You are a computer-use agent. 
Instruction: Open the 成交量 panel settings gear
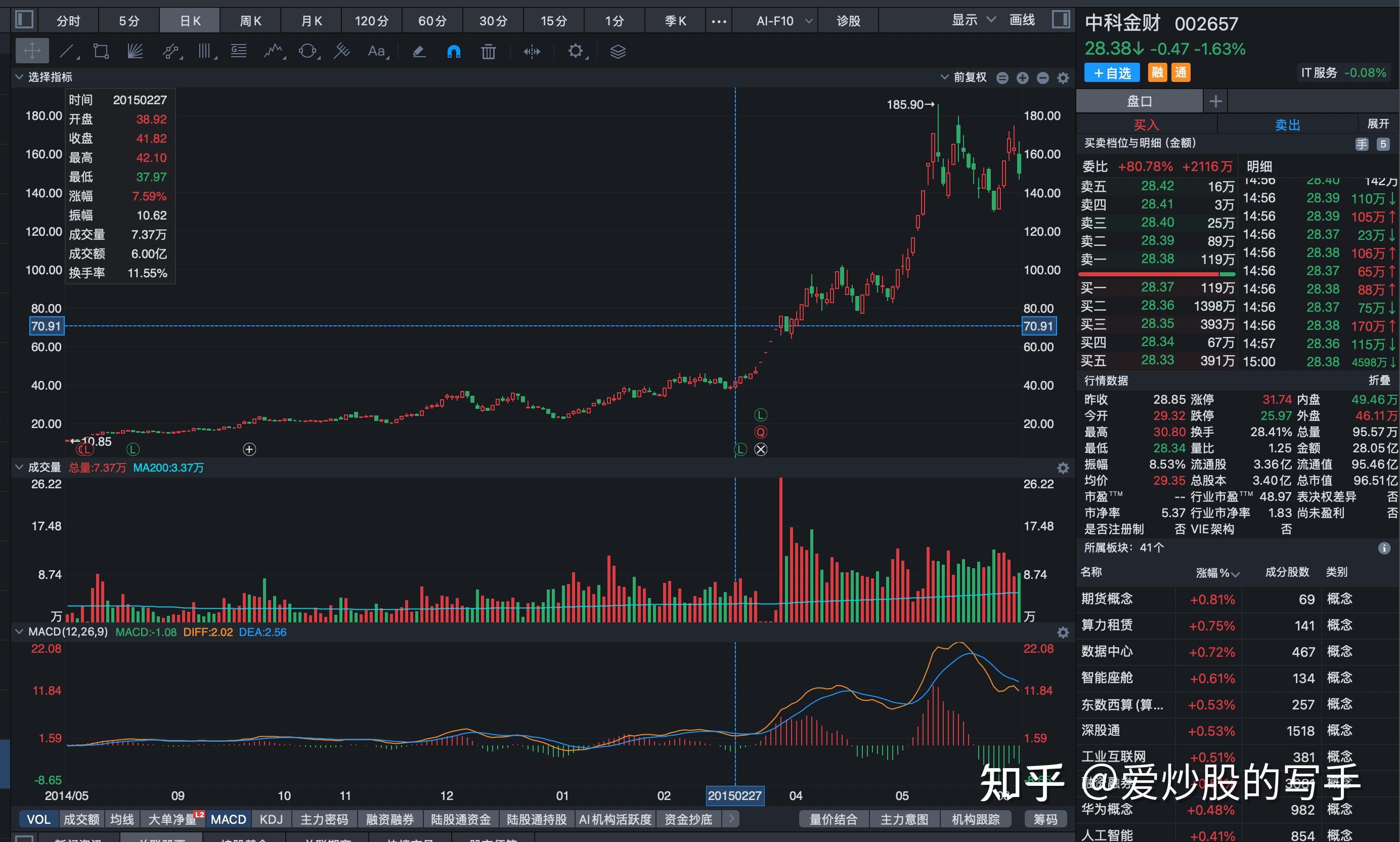(1063, 468)
